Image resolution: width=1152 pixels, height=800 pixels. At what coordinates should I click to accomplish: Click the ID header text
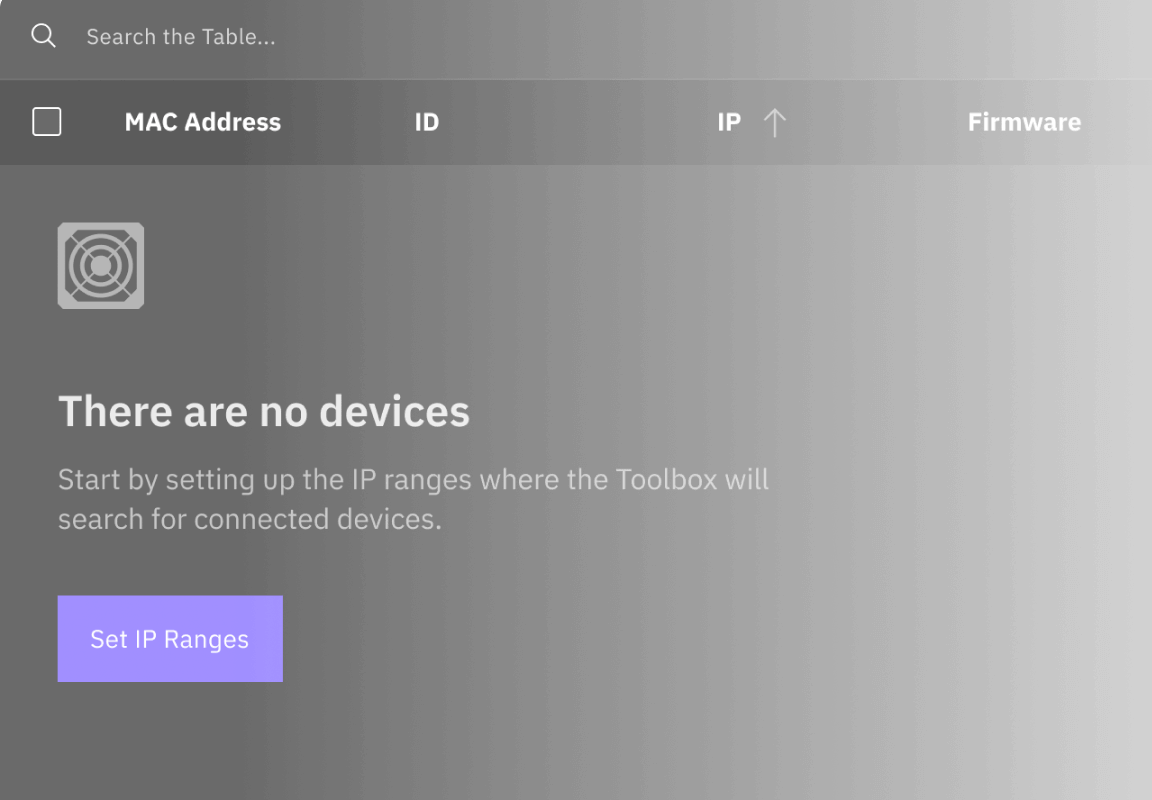[x=427, y=122]
